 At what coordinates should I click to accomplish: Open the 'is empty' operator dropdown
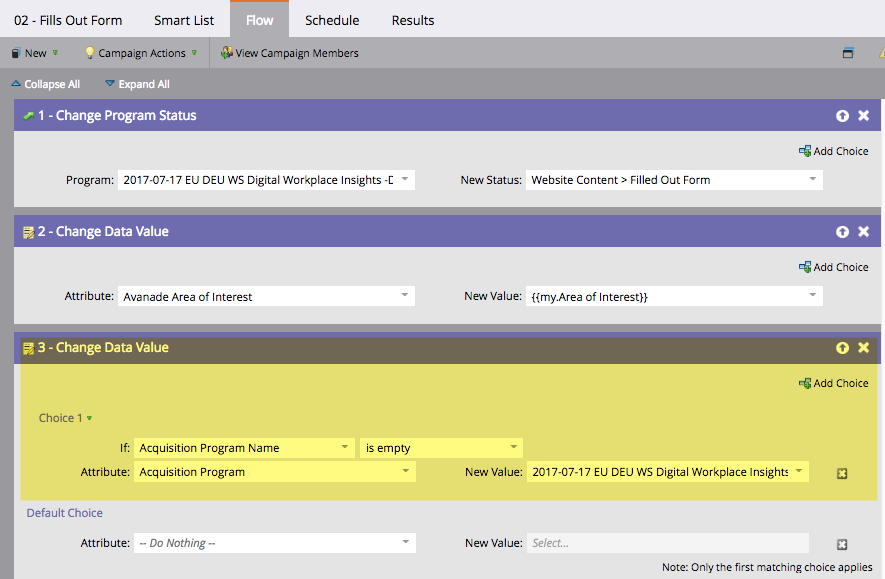coord(441,448)
